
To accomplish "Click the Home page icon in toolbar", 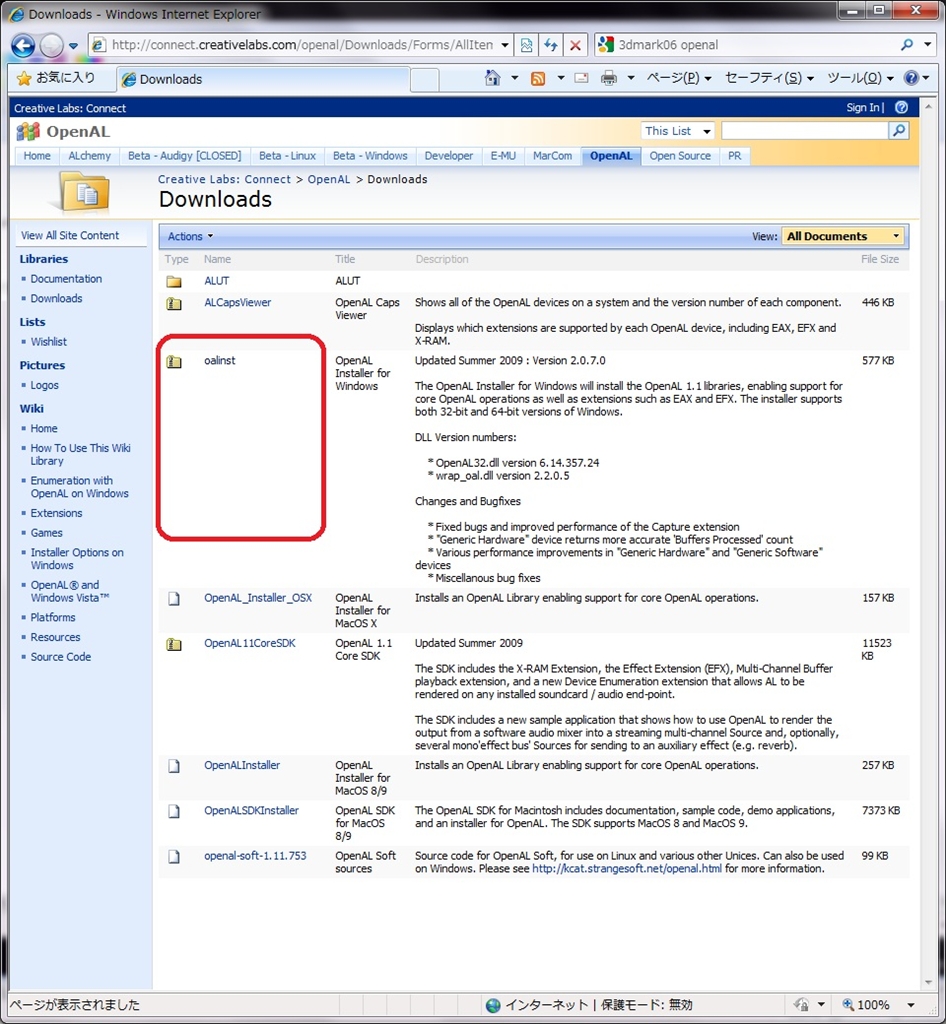I will coord(492,78).
